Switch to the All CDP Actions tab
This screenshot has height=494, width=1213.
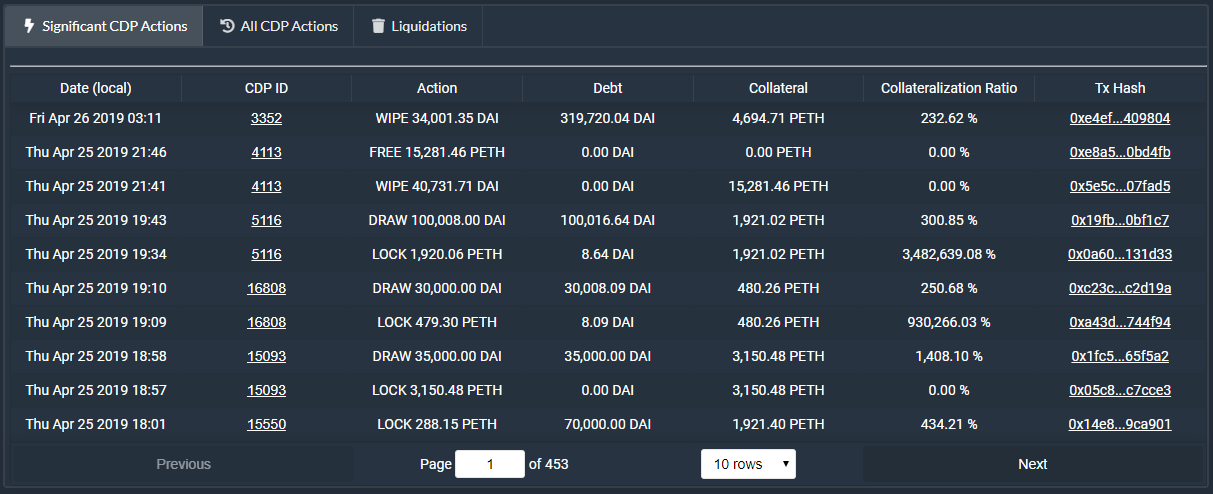[x=278, y=26]
